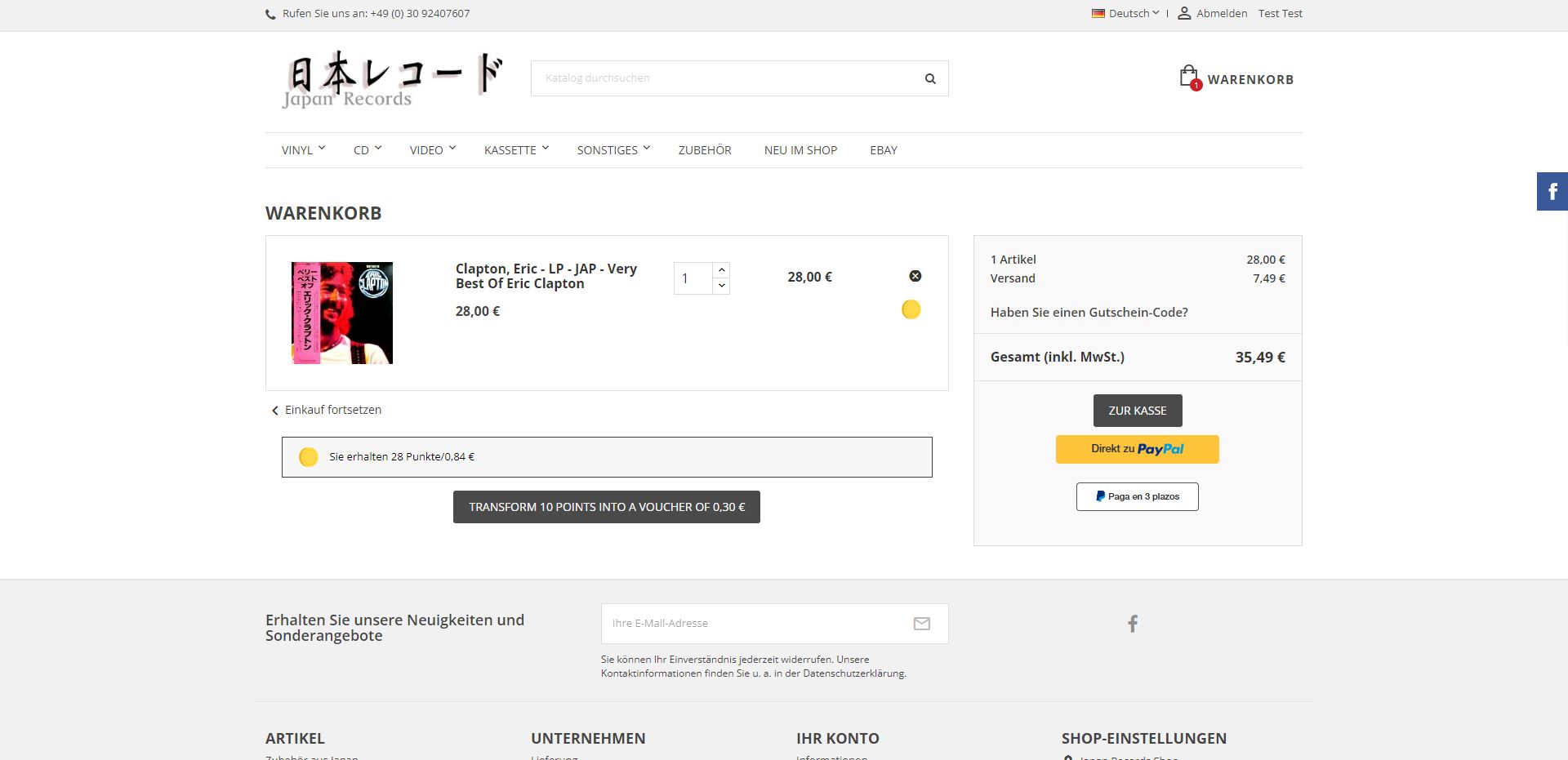Click the quantity input field
Viewport: 1568px width, 760px height.
(693, 278)
